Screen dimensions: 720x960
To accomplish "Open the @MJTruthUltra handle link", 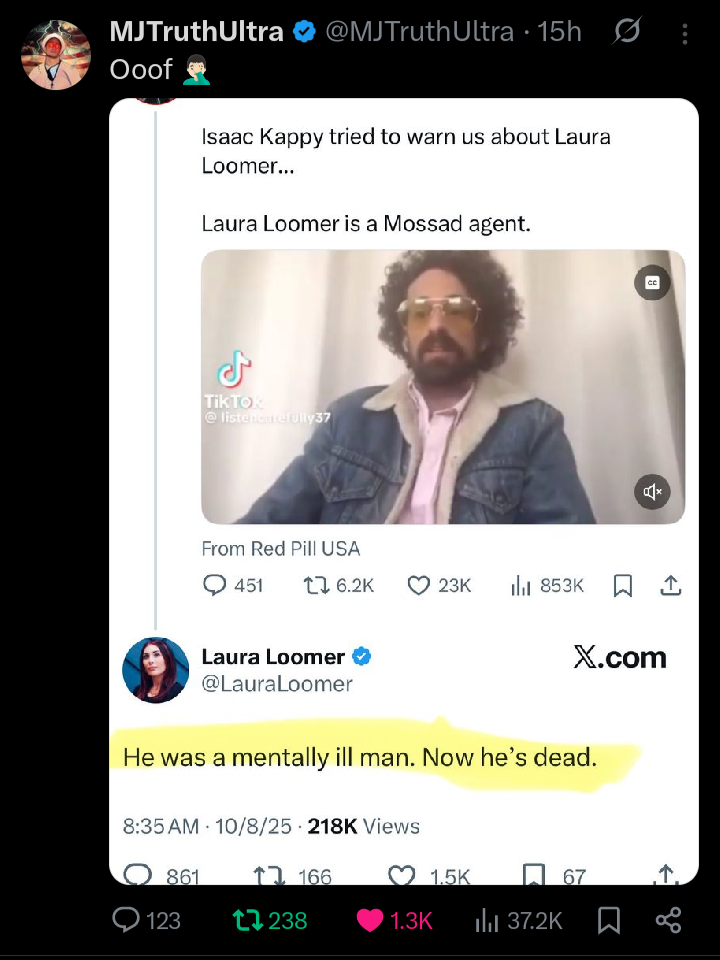I will (420, 32).
